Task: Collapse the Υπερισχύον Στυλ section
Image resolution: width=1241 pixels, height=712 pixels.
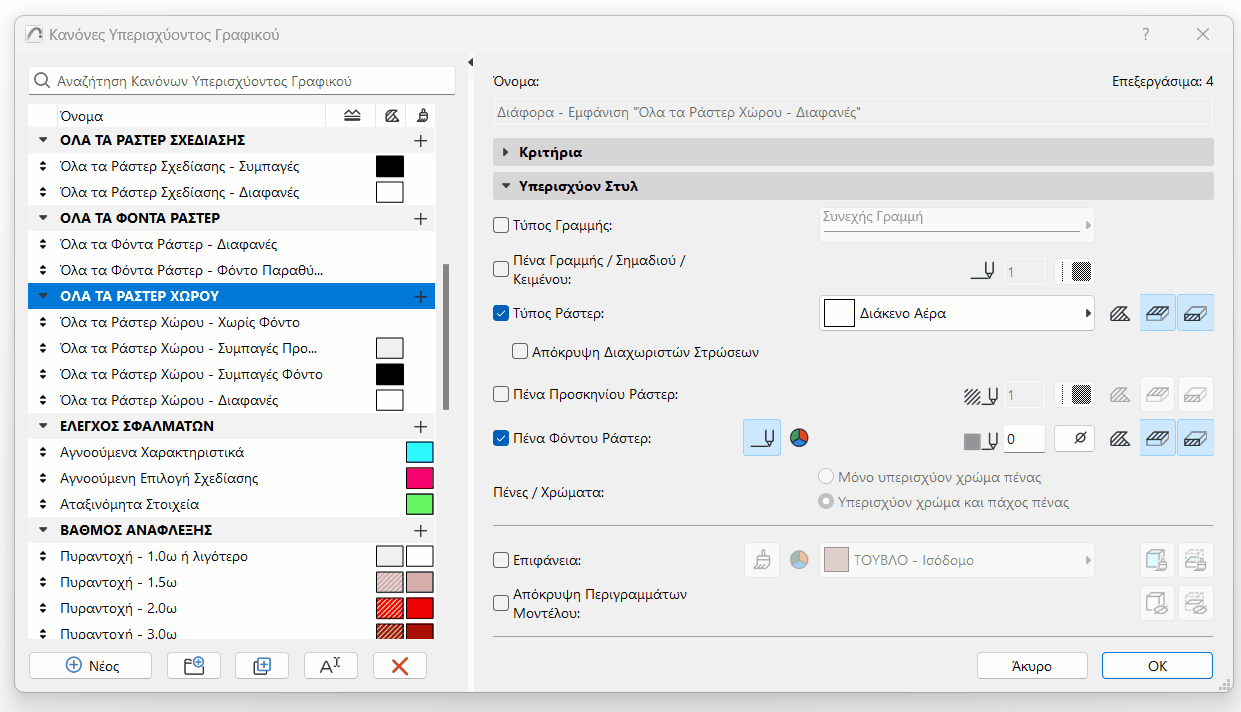Action: click(853, 186)
